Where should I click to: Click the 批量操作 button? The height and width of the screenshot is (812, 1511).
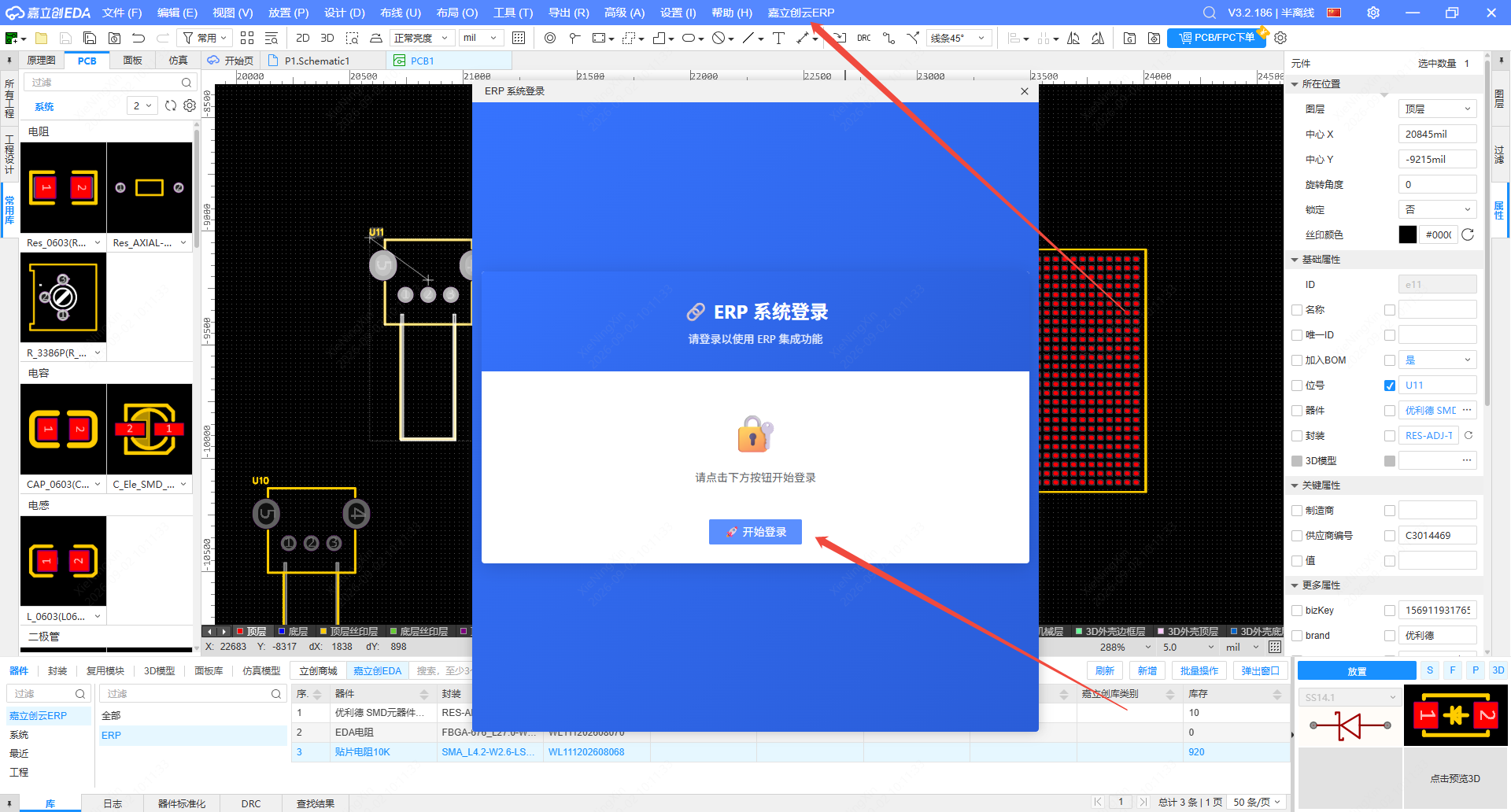(x=1199, y=670)
